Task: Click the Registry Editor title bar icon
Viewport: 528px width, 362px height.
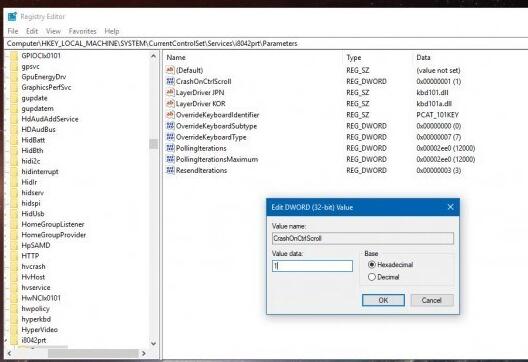Action: [12, 17]
